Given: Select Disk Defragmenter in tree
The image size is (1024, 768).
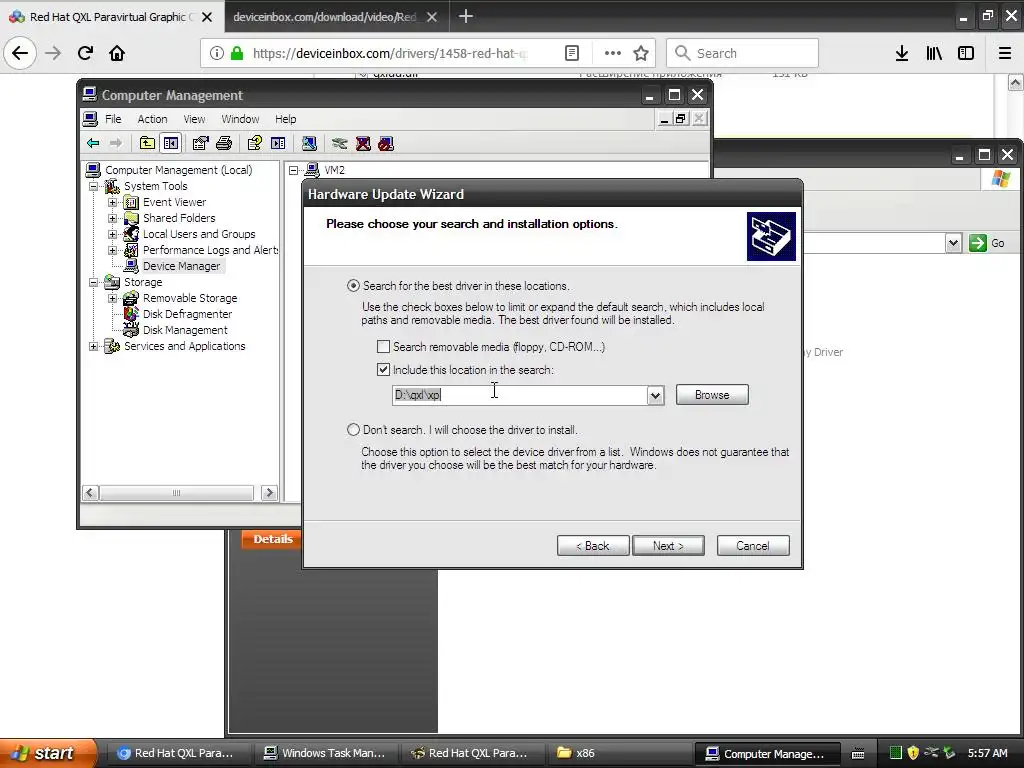Looking at the screenshot, I should 187,314.
